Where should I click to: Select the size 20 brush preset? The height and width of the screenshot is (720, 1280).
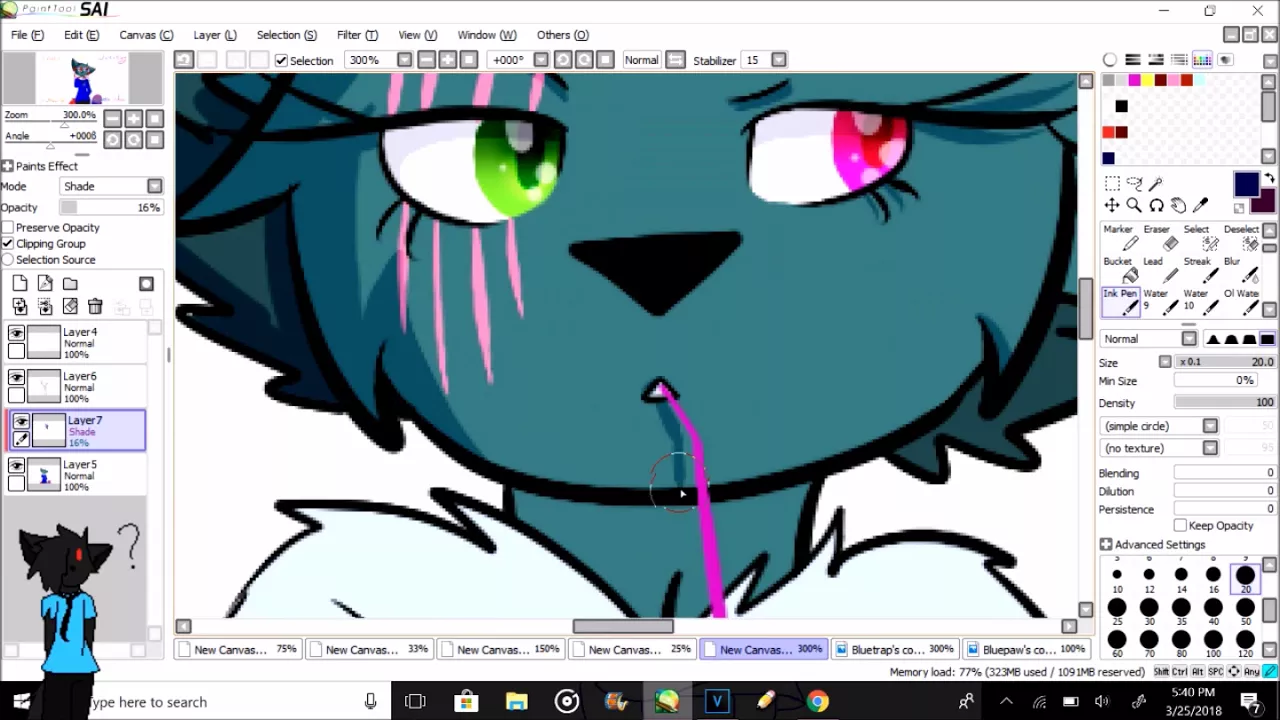coord(1245,578)
